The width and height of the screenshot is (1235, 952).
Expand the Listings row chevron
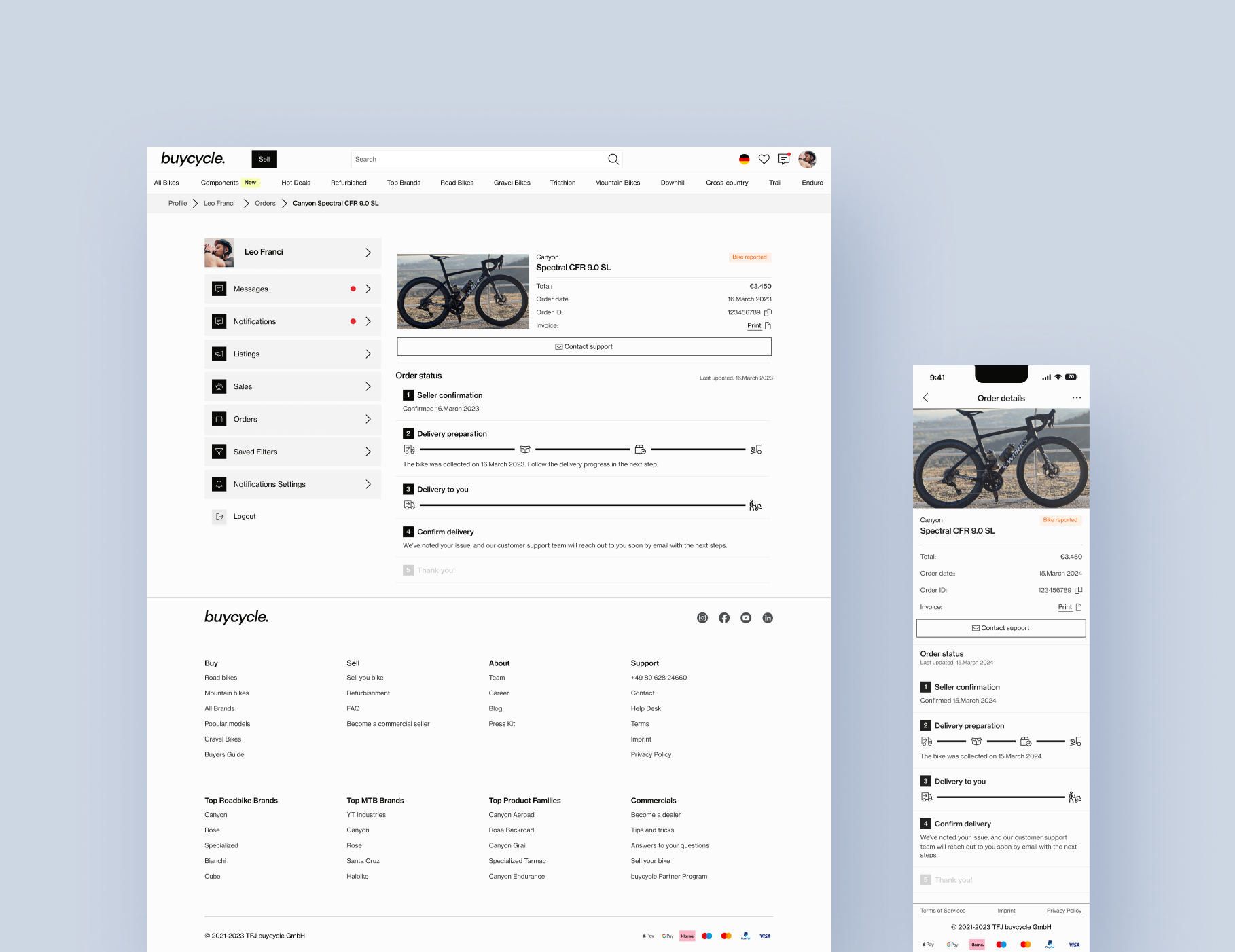[x=368, y=354]
